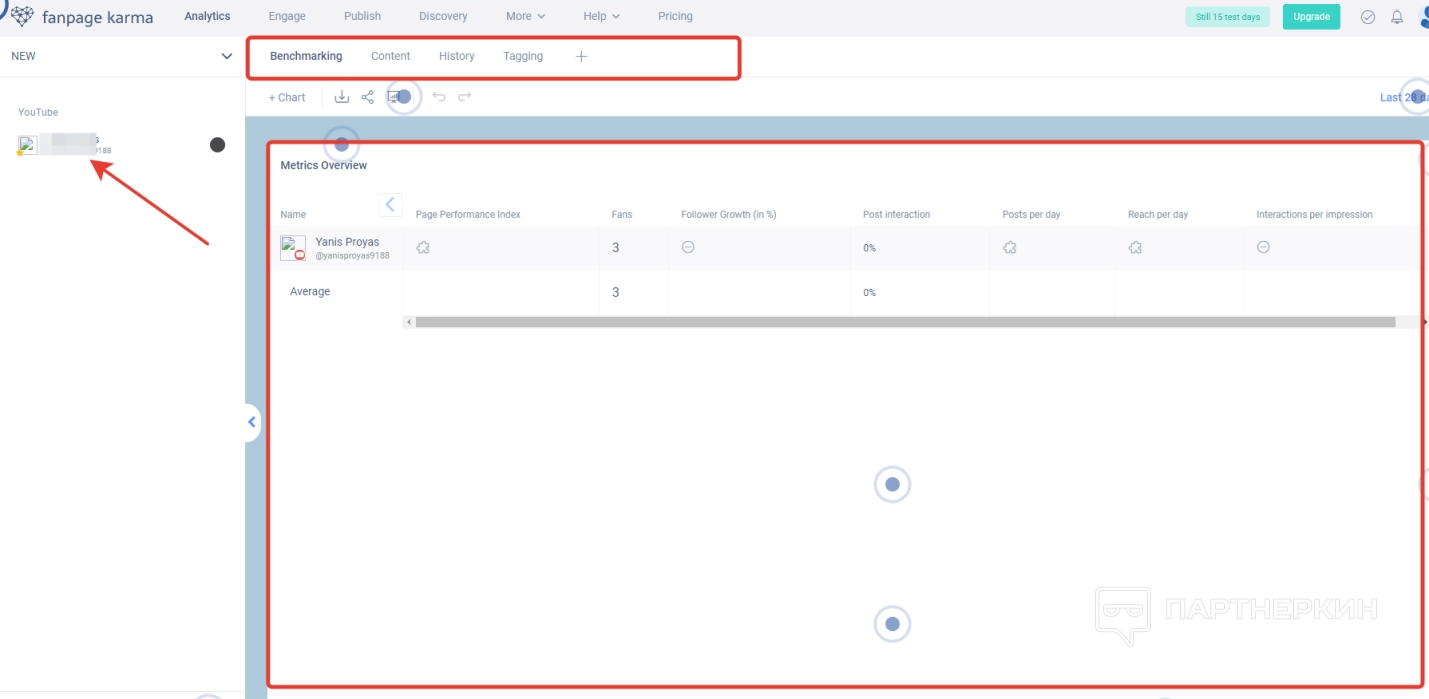1429x699 pixels.
Task: Click the undo arrow icon
Action: pyautogui.click(x=439, y=97)
